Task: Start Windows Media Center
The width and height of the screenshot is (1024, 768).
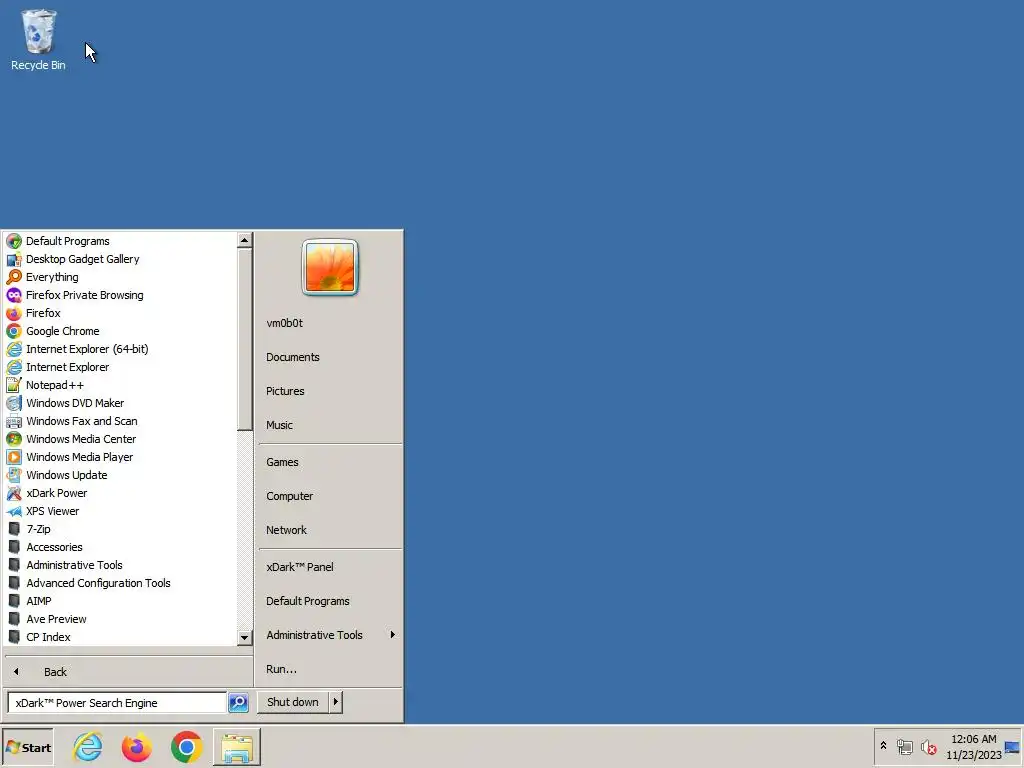Action: tap(81, 439)
